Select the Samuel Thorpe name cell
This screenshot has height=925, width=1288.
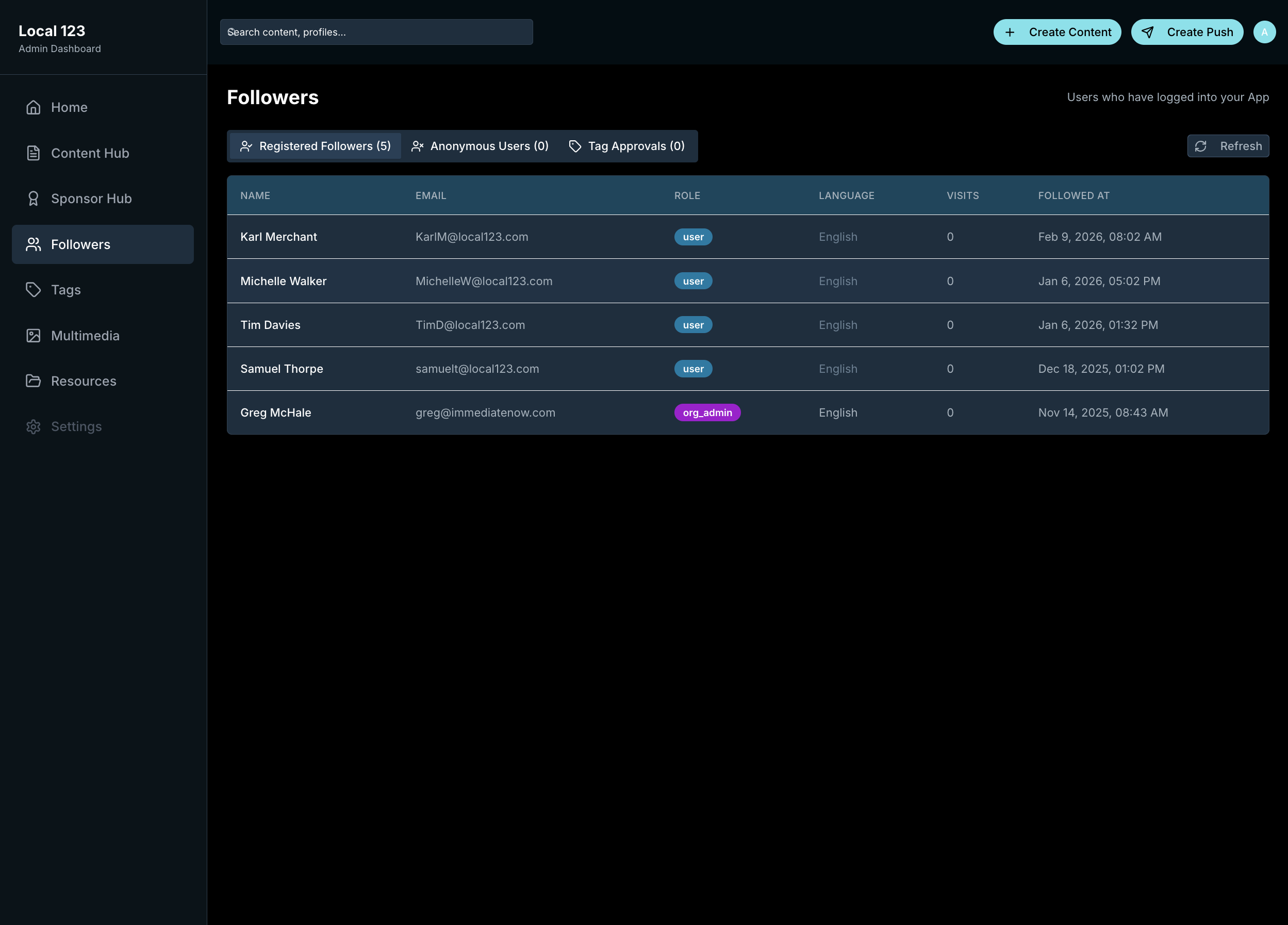point(282,369)
